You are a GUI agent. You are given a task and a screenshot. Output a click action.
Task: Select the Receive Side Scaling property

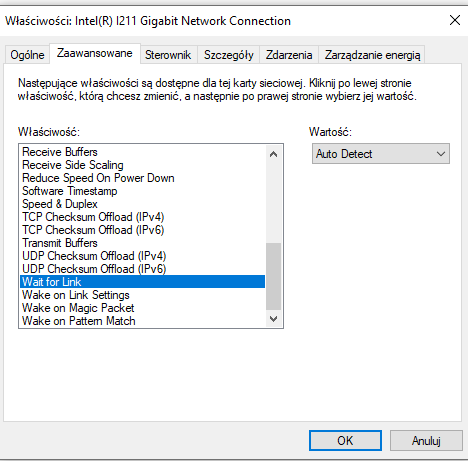tap(143, 165)
